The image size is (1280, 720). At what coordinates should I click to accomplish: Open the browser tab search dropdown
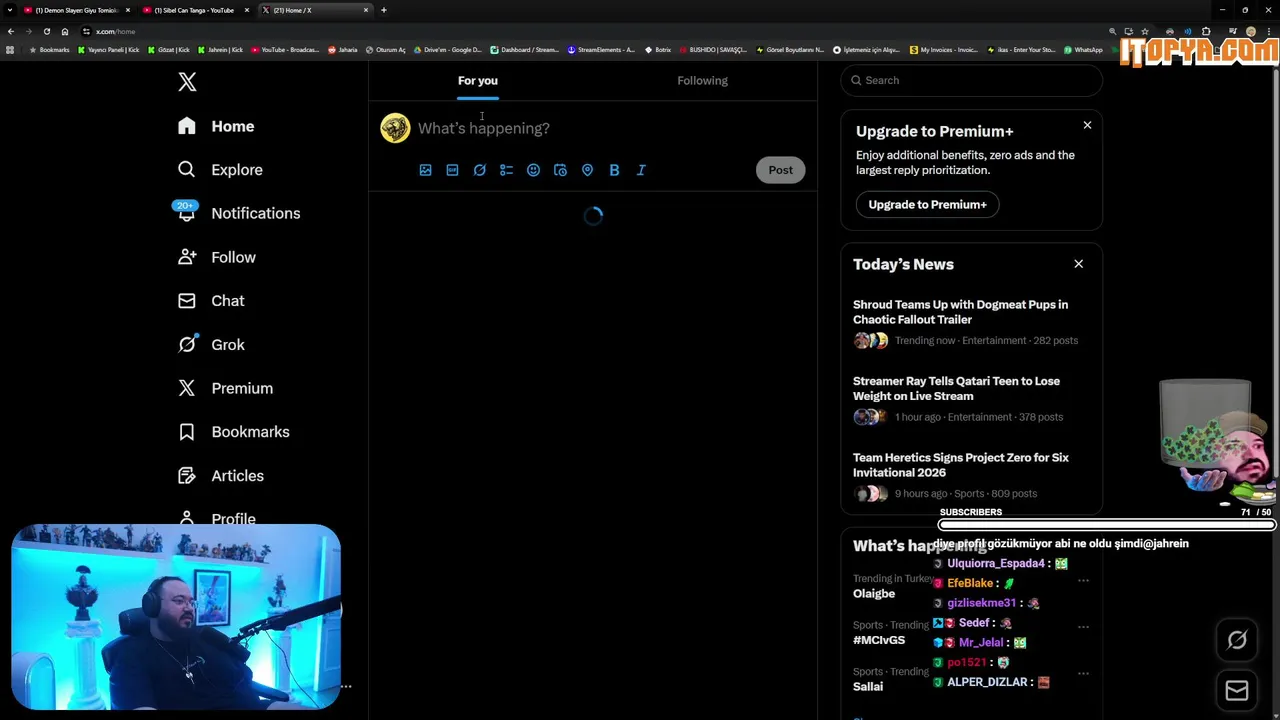click(x=9, y=10)
